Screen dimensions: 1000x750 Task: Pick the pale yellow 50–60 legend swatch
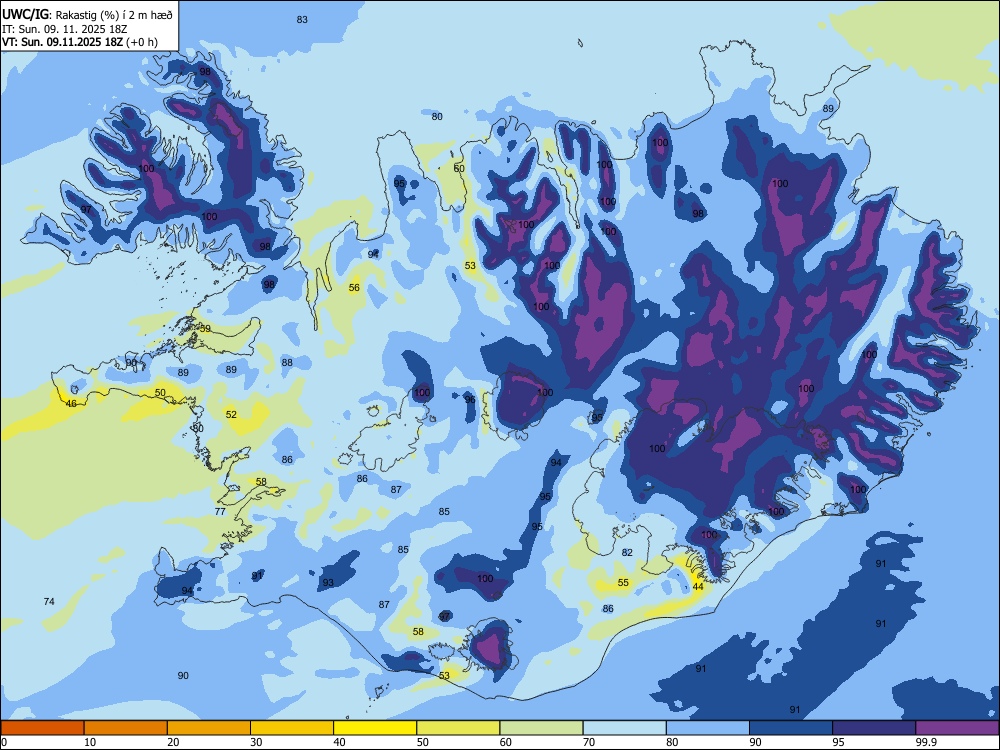pyautogui.click(x=458, y=728)
